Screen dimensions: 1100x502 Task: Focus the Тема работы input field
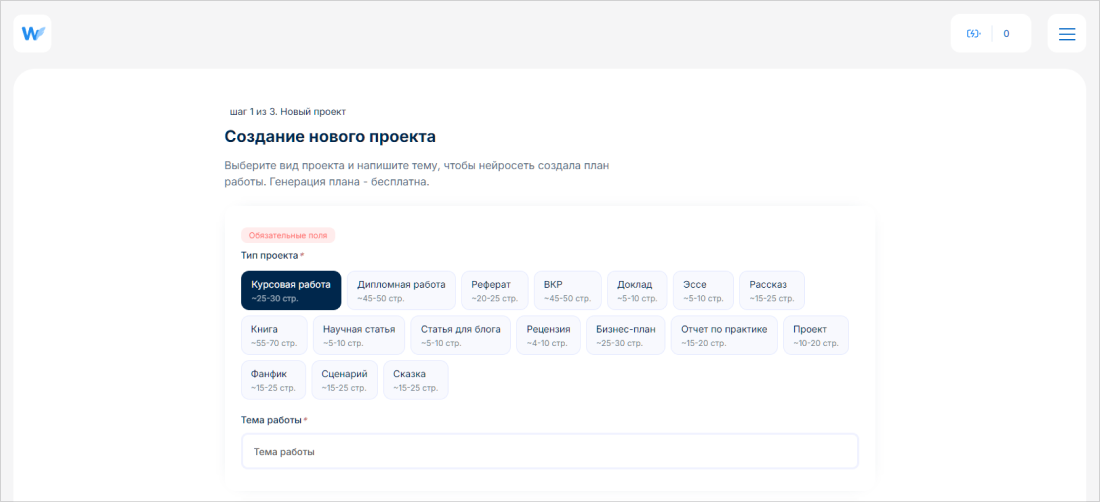[x=549, y=451]
